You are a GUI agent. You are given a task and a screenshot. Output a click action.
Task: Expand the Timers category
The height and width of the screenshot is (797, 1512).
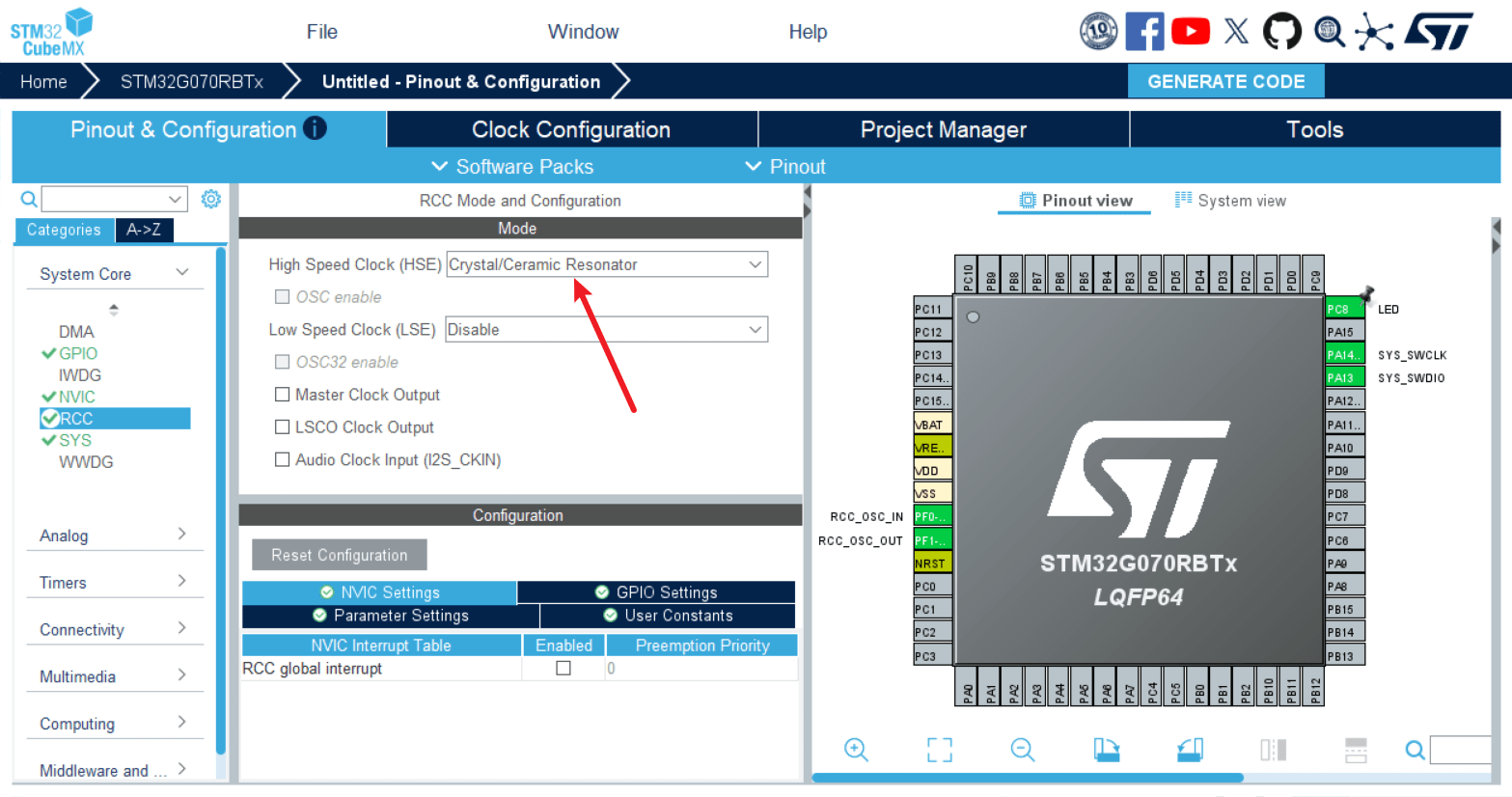pos(113,583)
